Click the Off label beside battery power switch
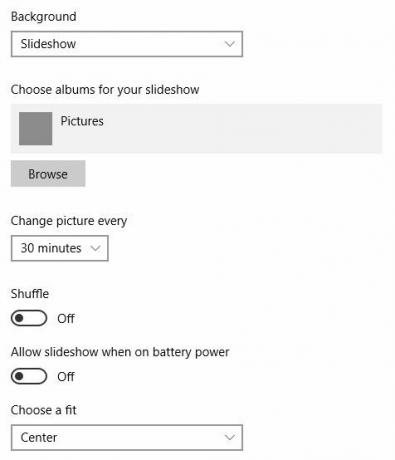Image resolution: width=395 pixels, height=460 pixels. (x=66, y=377)
